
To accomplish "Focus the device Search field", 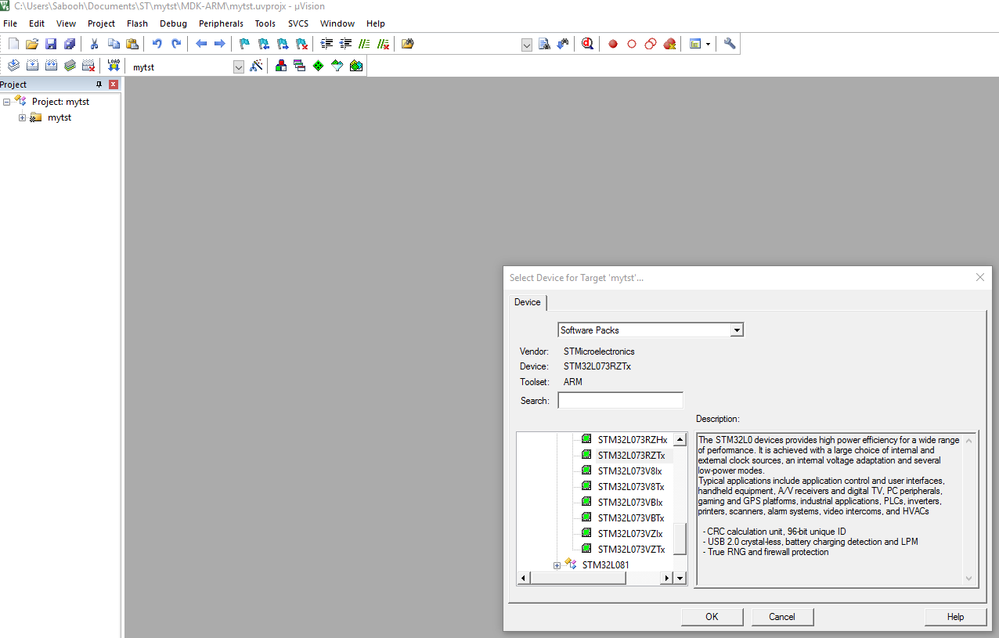I will [x=620, y=400].
